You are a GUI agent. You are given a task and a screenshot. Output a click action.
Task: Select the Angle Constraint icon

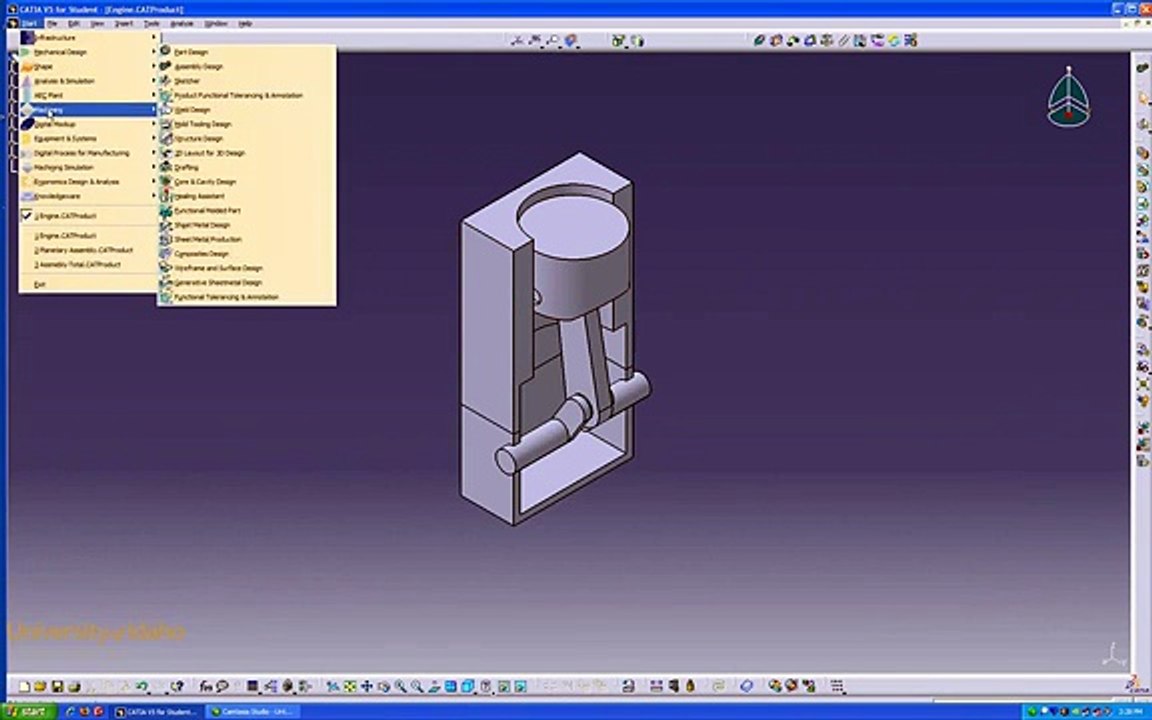(810, 40)
